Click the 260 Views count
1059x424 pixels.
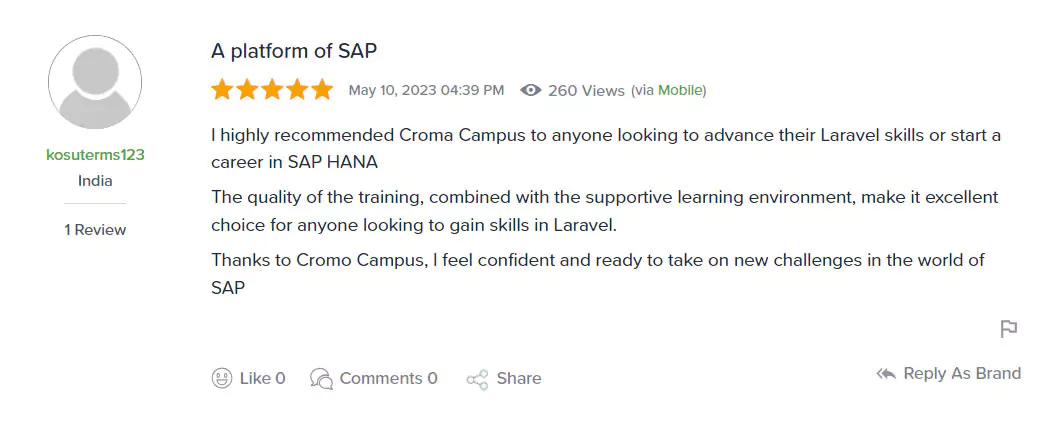586,90
